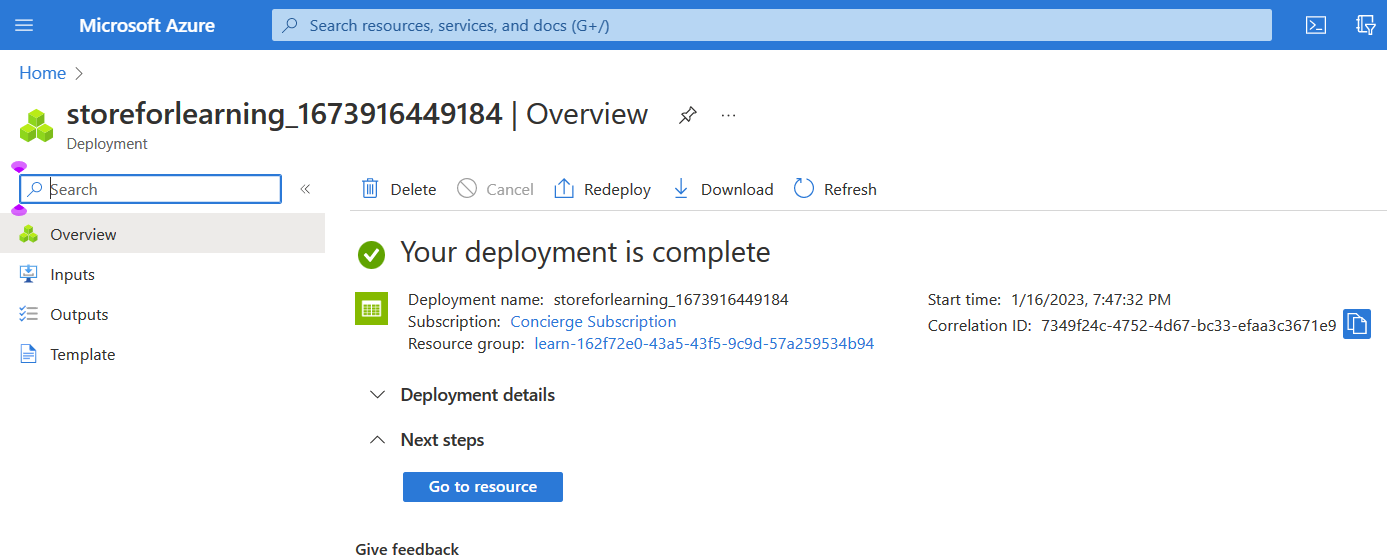Collapse the sidebar with the double chevron
Viewport: 1387px width, 560px height.
305,189
